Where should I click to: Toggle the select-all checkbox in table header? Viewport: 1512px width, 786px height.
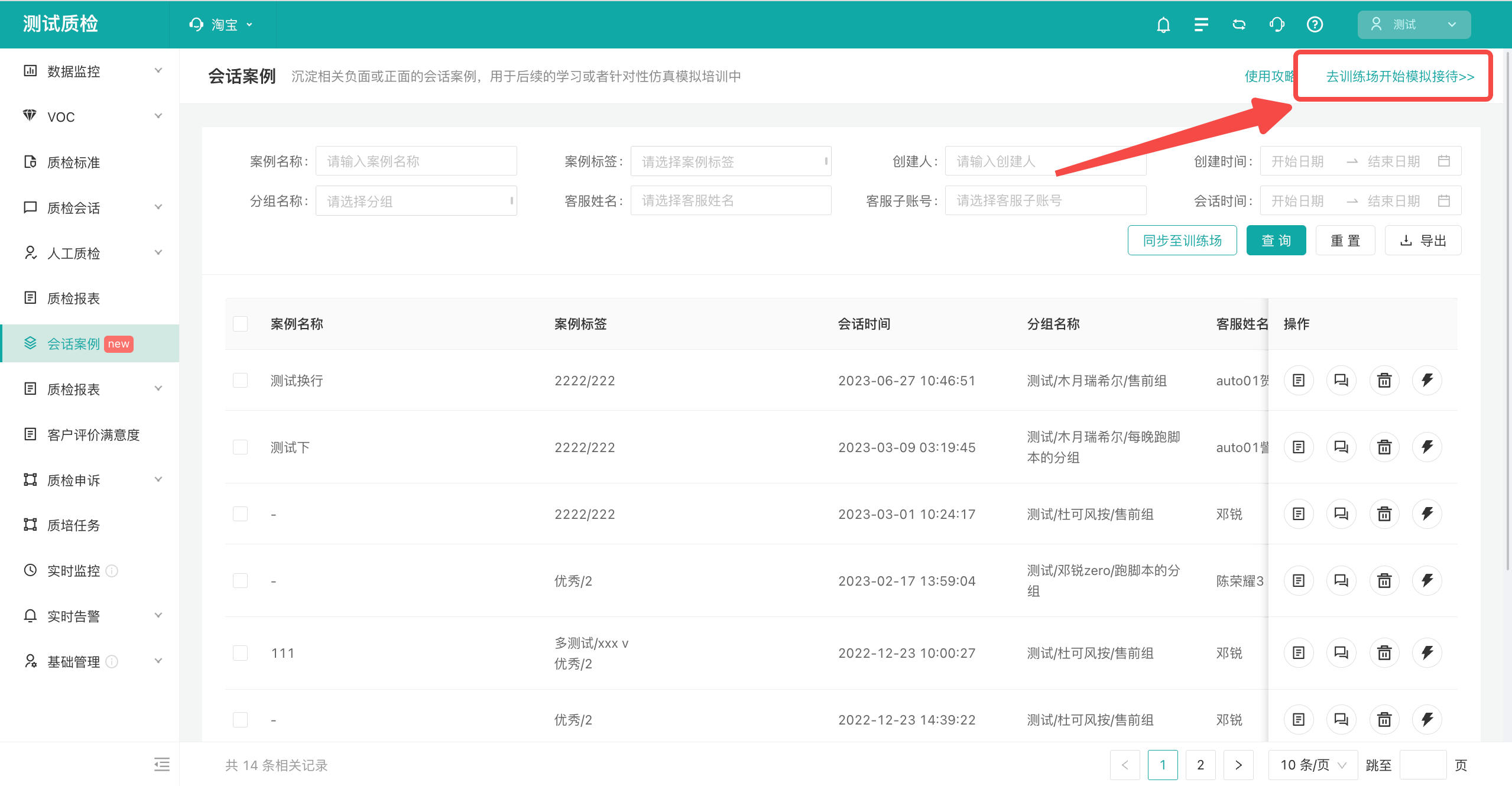pyautogui.click(x=240, y=323)
